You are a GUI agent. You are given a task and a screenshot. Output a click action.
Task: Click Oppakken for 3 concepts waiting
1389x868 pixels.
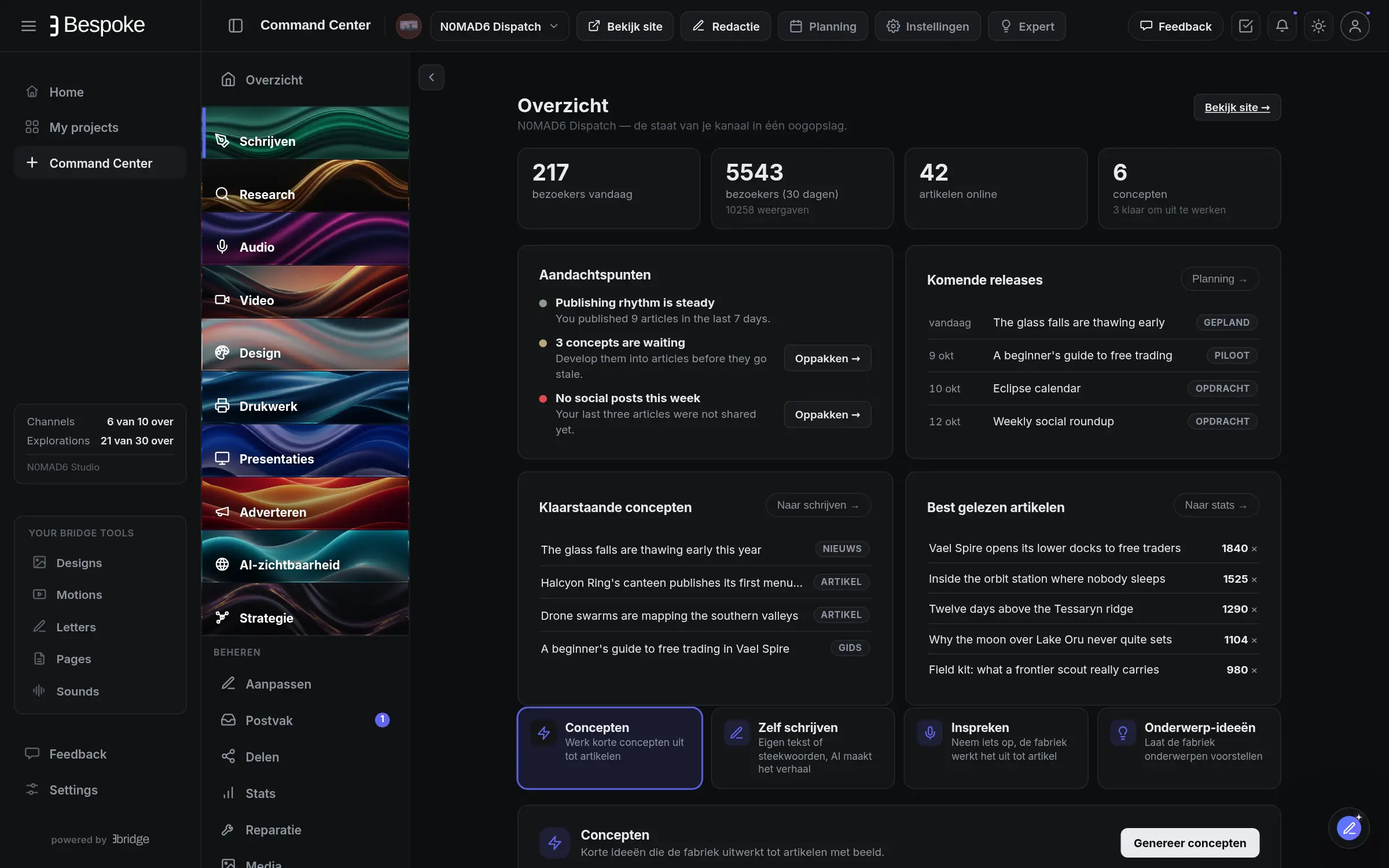[x=827, y=358]
